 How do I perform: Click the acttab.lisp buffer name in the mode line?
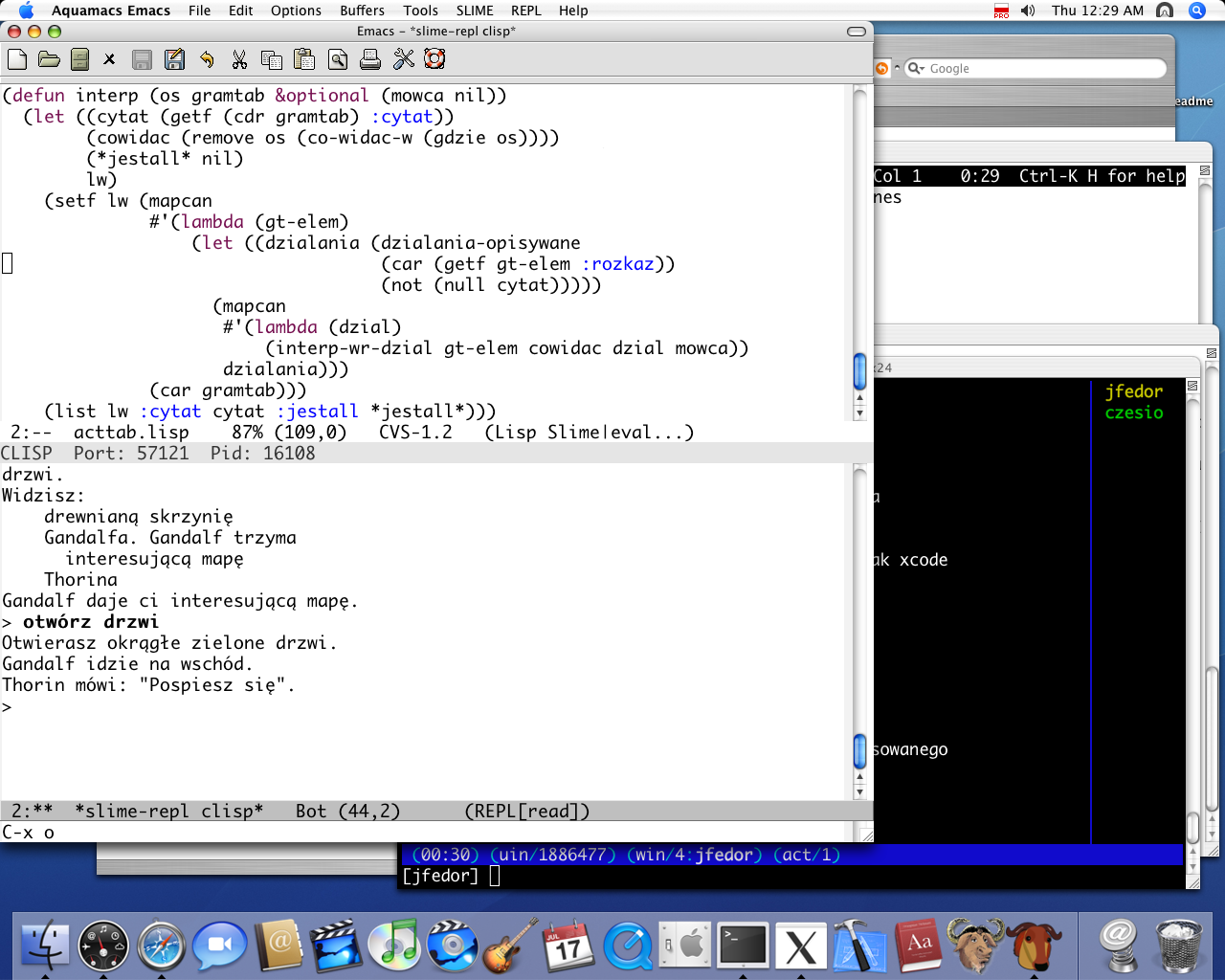131,433
